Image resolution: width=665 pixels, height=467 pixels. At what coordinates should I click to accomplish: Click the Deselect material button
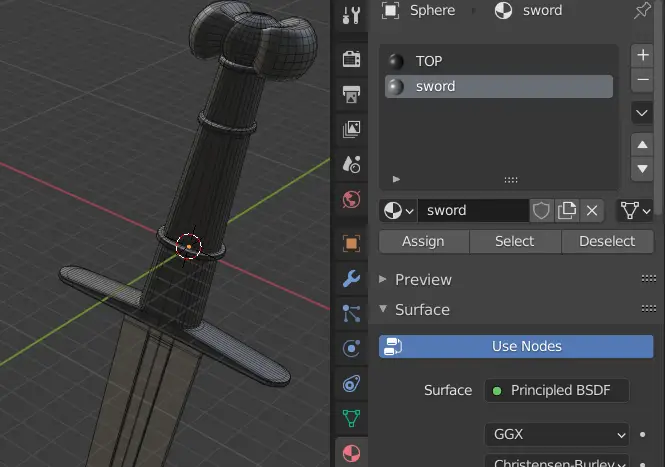pos(607,241)
